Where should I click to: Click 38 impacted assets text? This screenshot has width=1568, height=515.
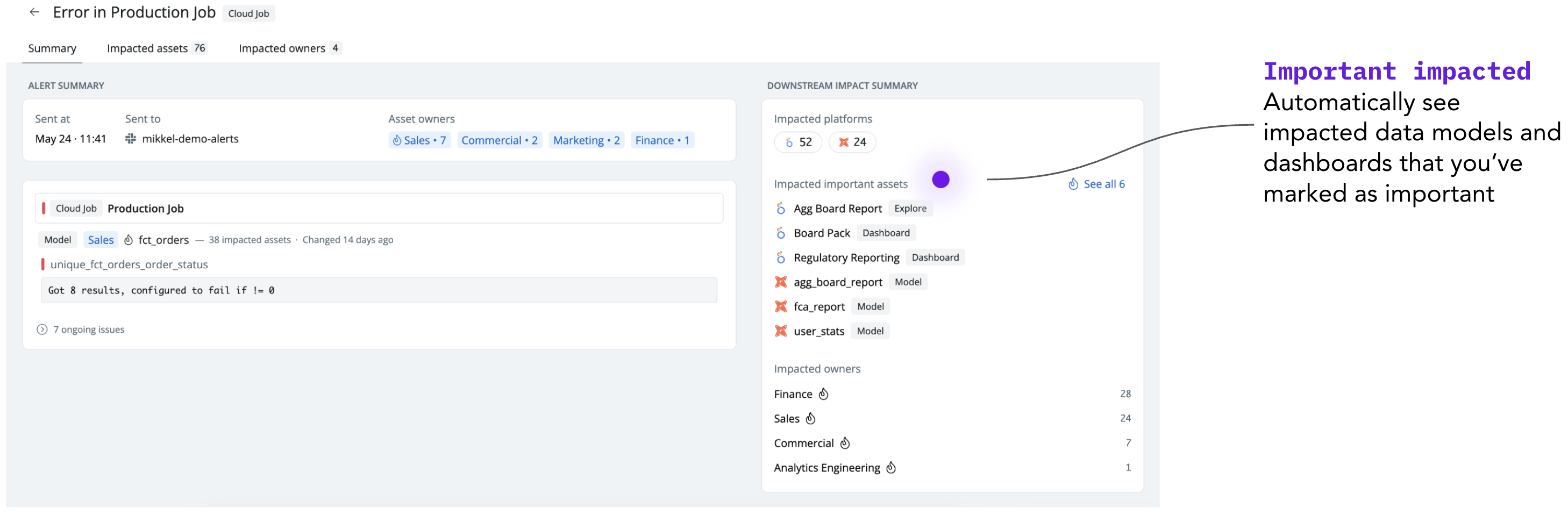coord(250,240)
